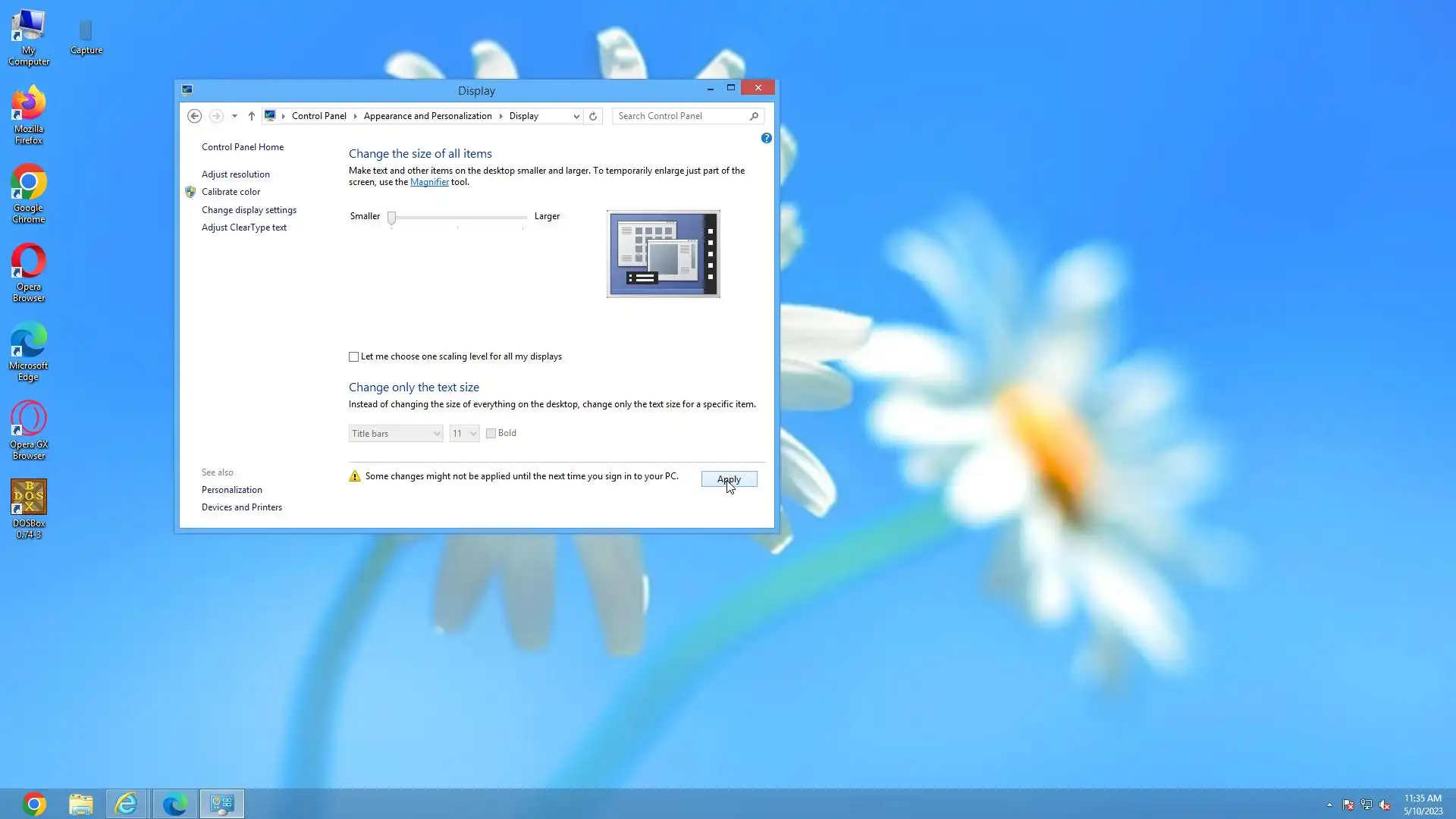Open the Help question mark icon
The image size is (1456, 819).
[766, 138]
